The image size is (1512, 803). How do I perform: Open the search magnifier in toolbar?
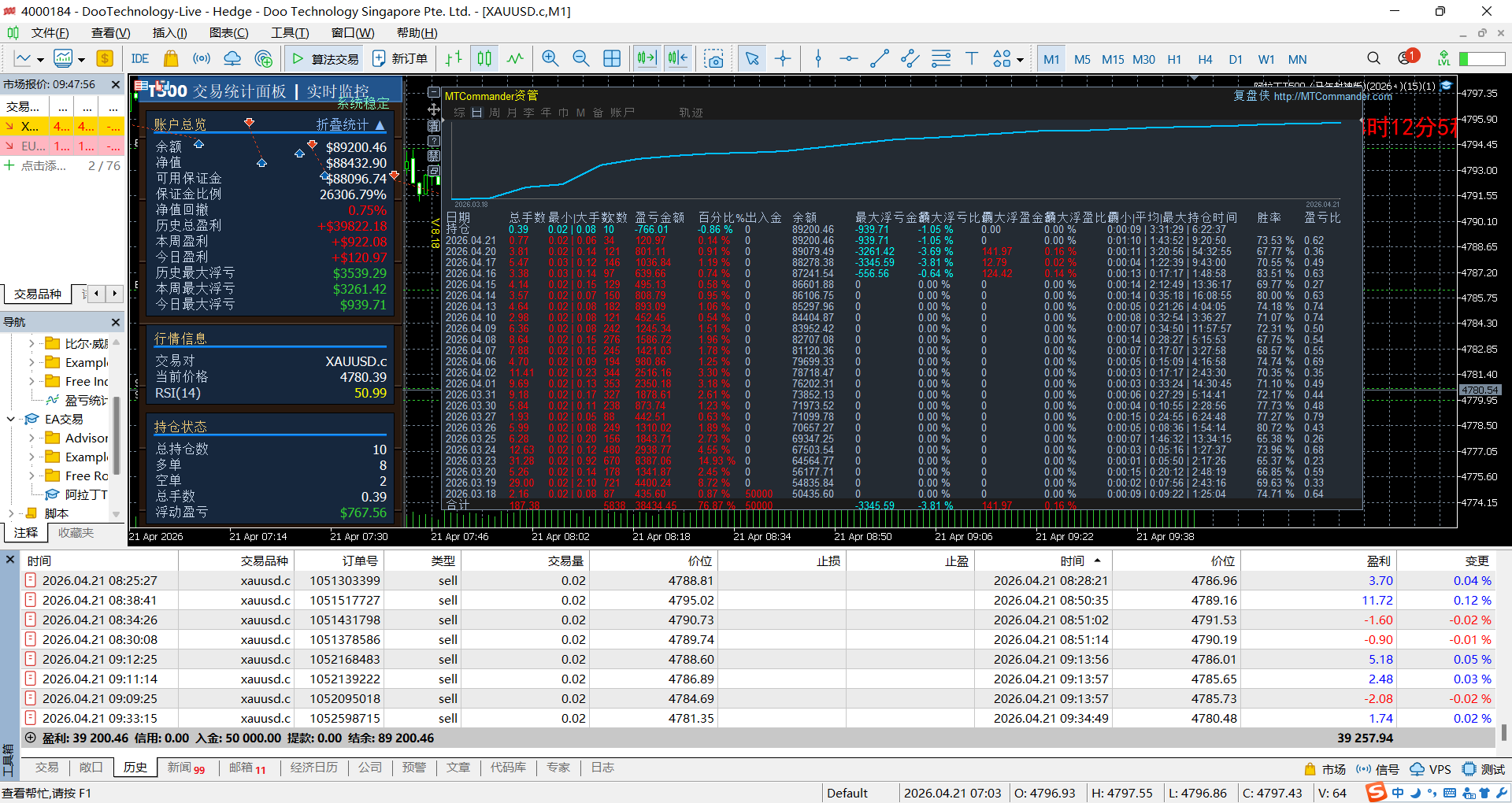click(x=1373, y=58)
